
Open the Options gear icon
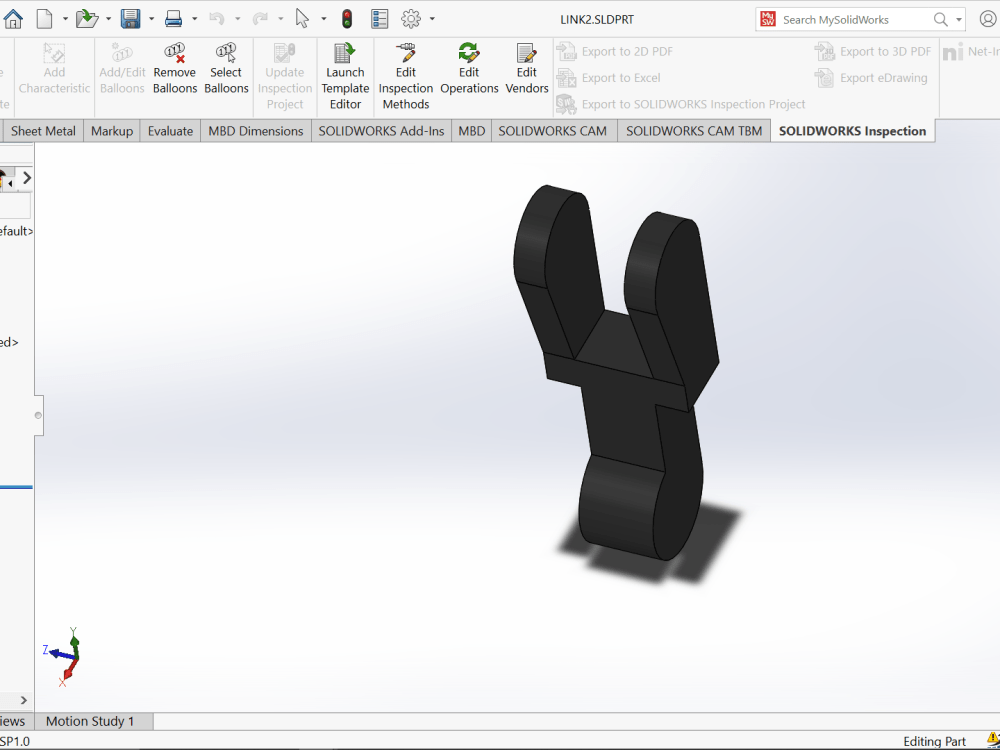point(412,18)
